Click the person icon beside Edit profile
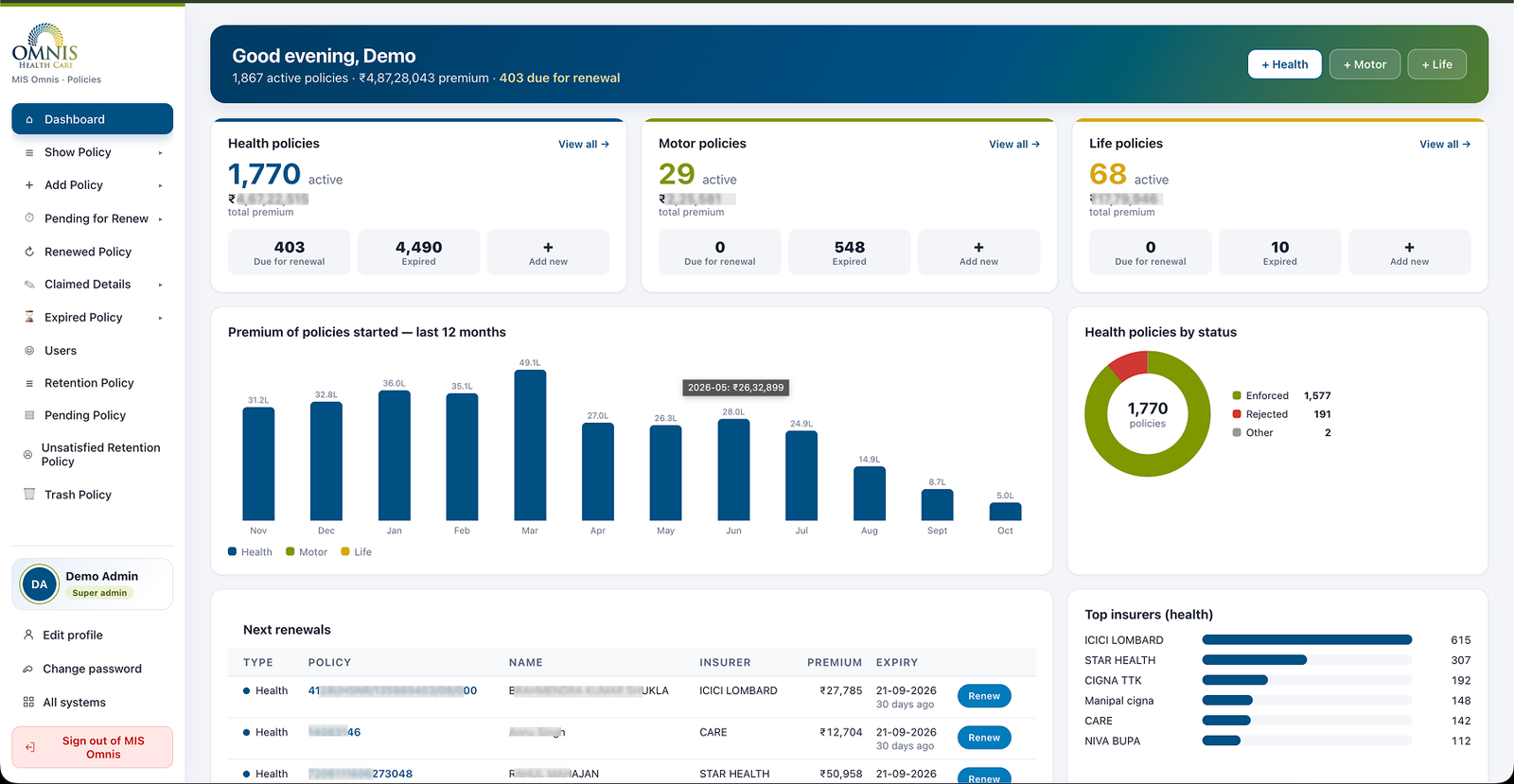The image size is (1514, 784). [x=28, y=636]
